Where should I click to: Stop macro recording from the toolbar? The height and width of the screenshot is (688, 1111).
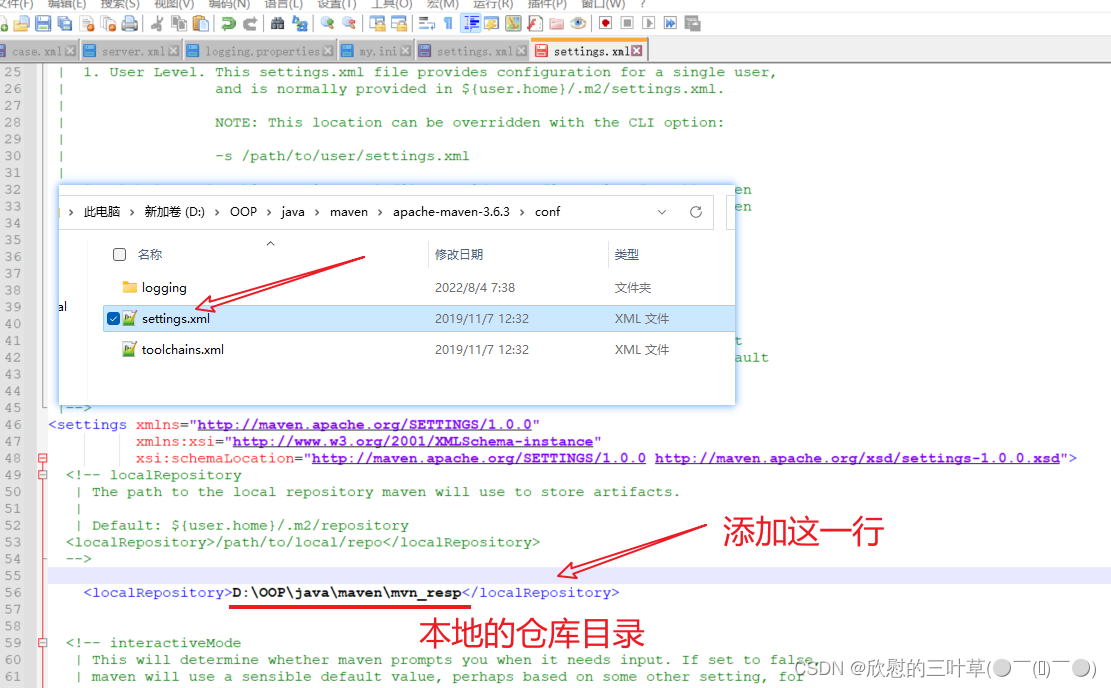pos(626,23)
